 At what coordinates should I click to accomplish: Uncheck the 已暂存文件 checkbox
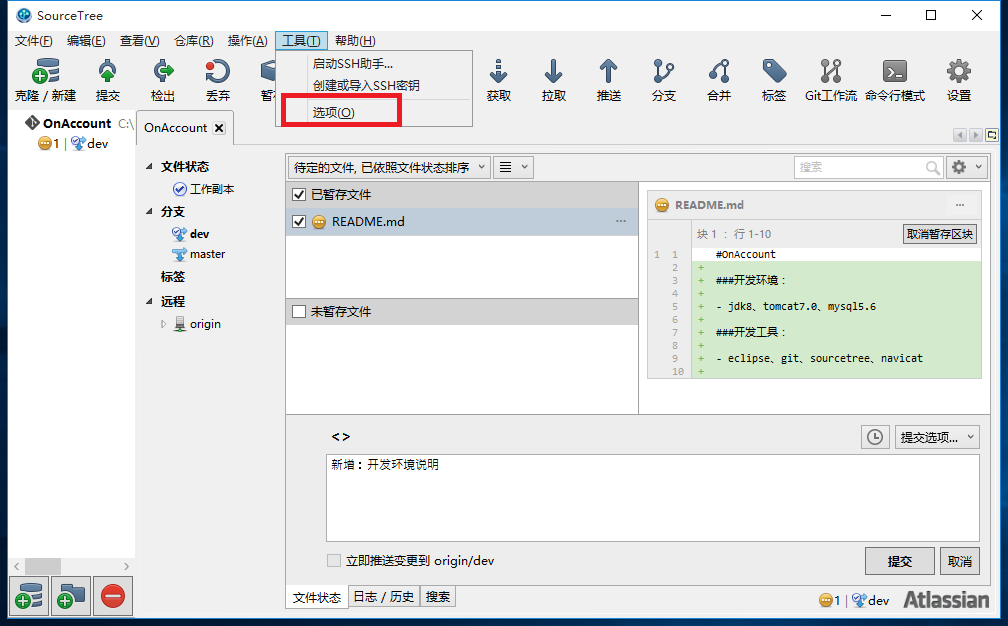pyautogui.click(x=299, y=194)
